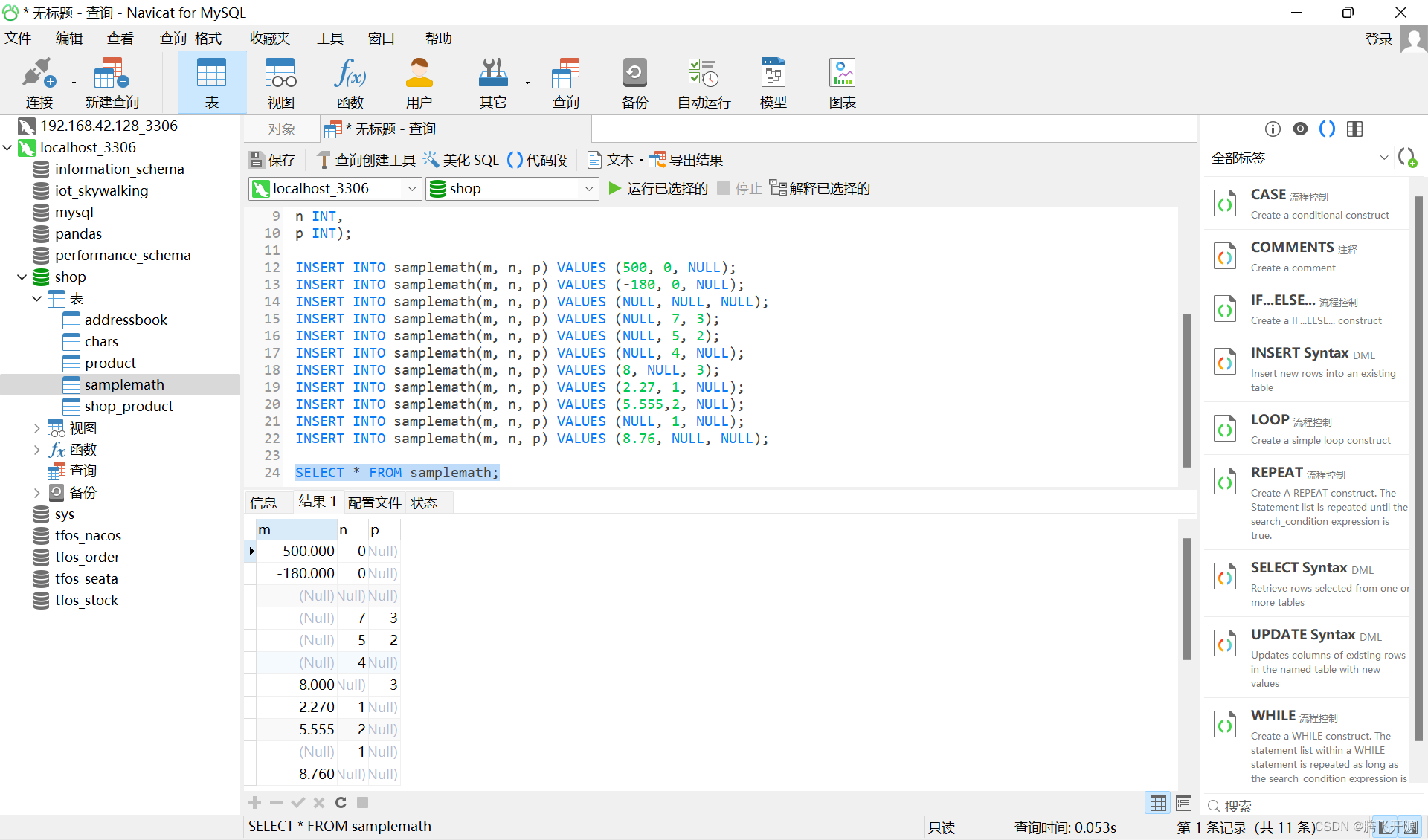This screenshot has height=840, width=1428.
Task: Select the Table toolbar icon
Action: (x=212, y=83)
